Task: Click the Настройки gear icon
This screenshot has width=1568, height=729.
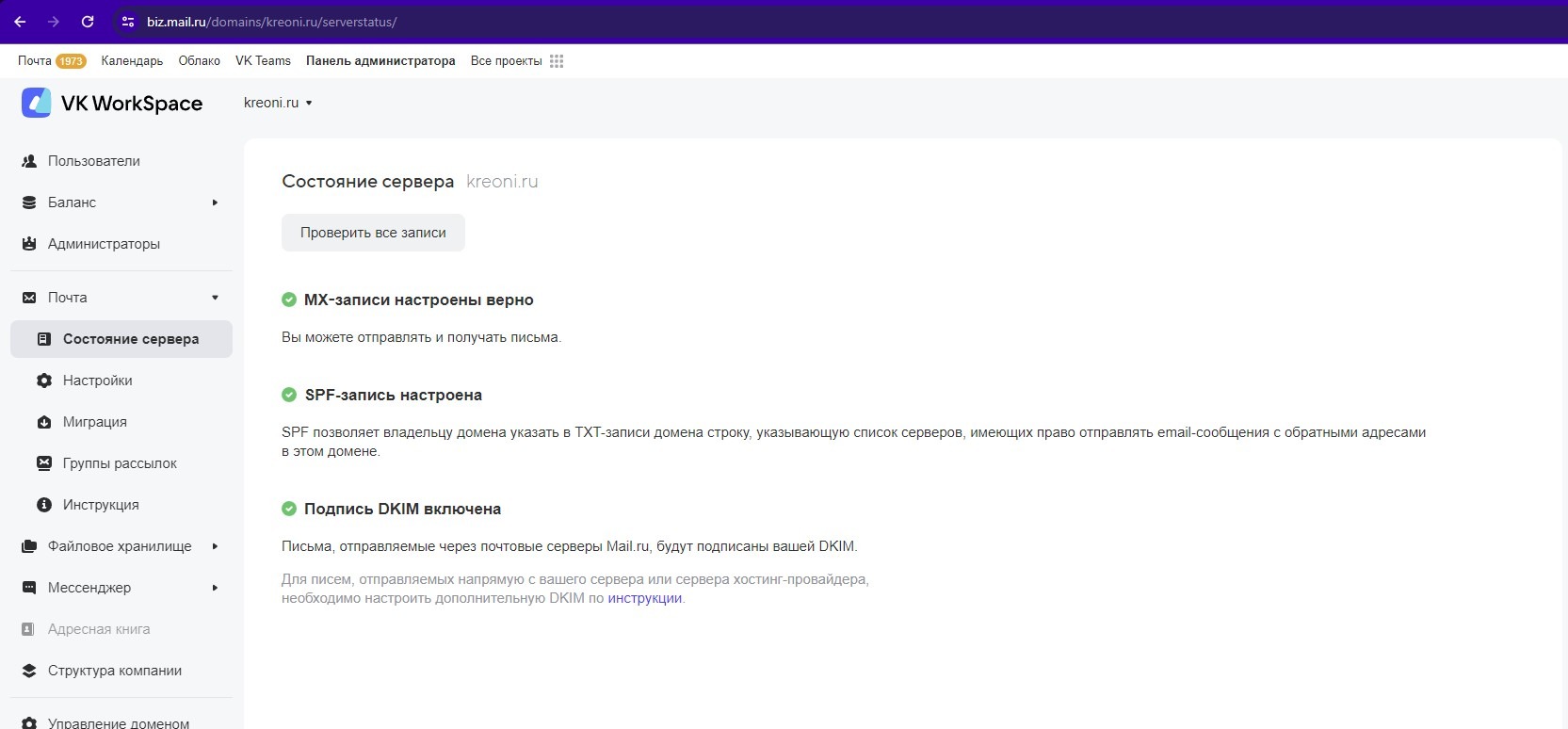Action: [x=44, y=381]
